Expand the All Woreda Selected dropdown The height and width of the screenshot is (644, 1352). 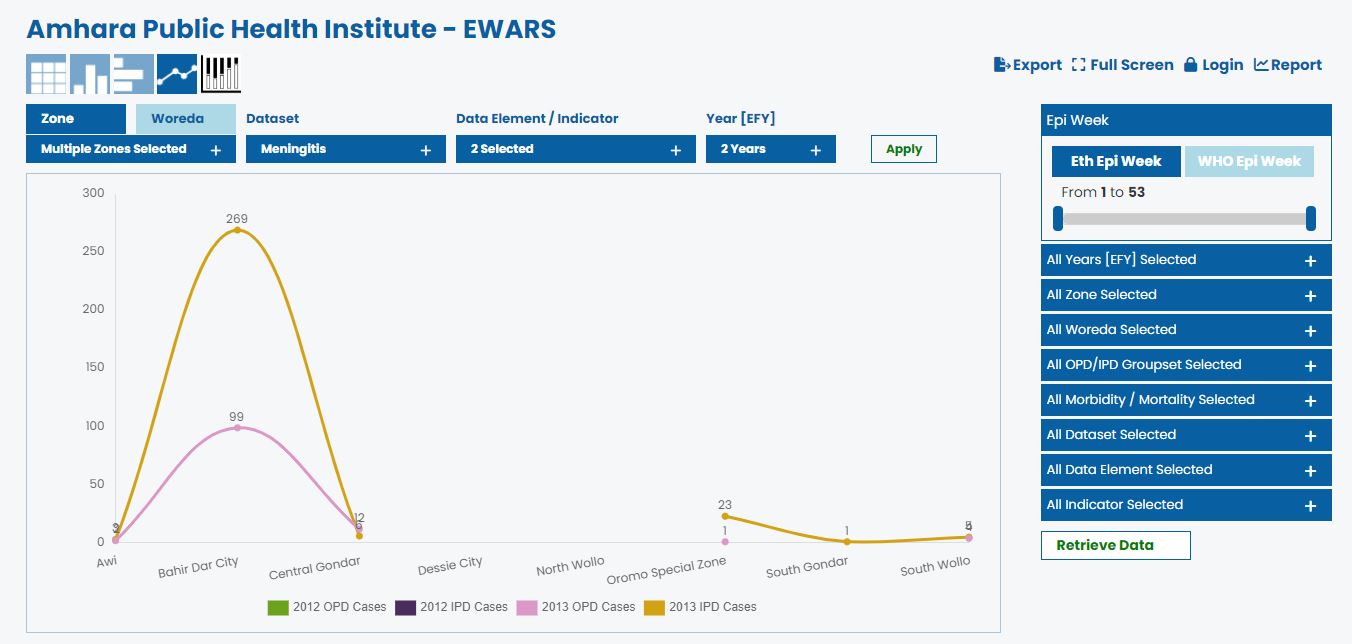pos(1185,329)
